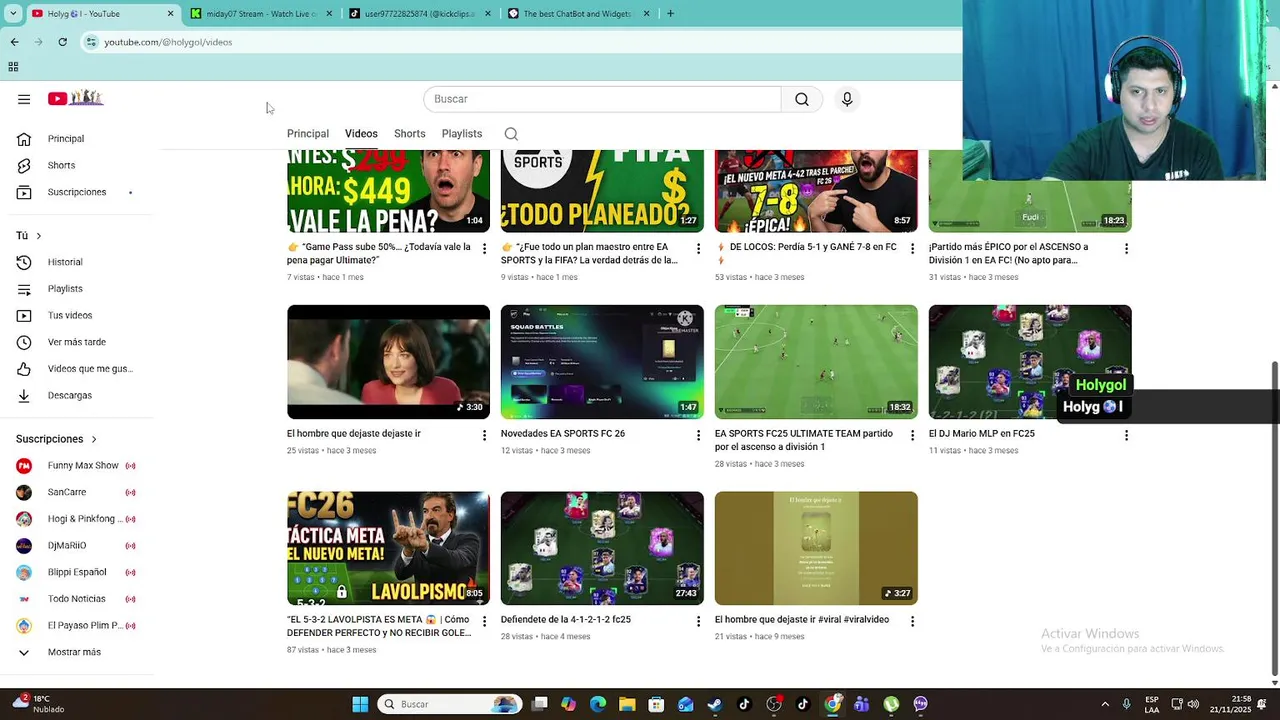The height and width of the screenshot is (720, 1280).
Task: Open File Explorer from taskbar
Action: pyautogui.click(x=627, y=704)
